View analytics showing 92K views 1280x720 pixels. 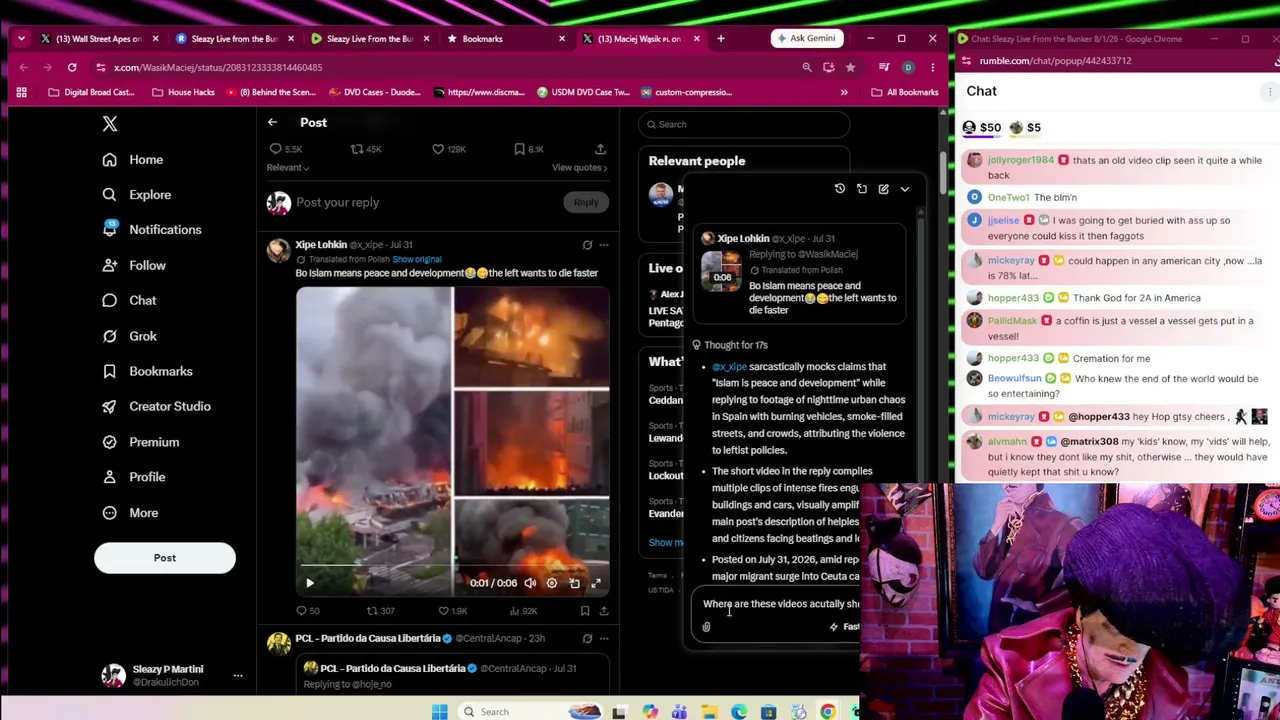tap(524, 611)
